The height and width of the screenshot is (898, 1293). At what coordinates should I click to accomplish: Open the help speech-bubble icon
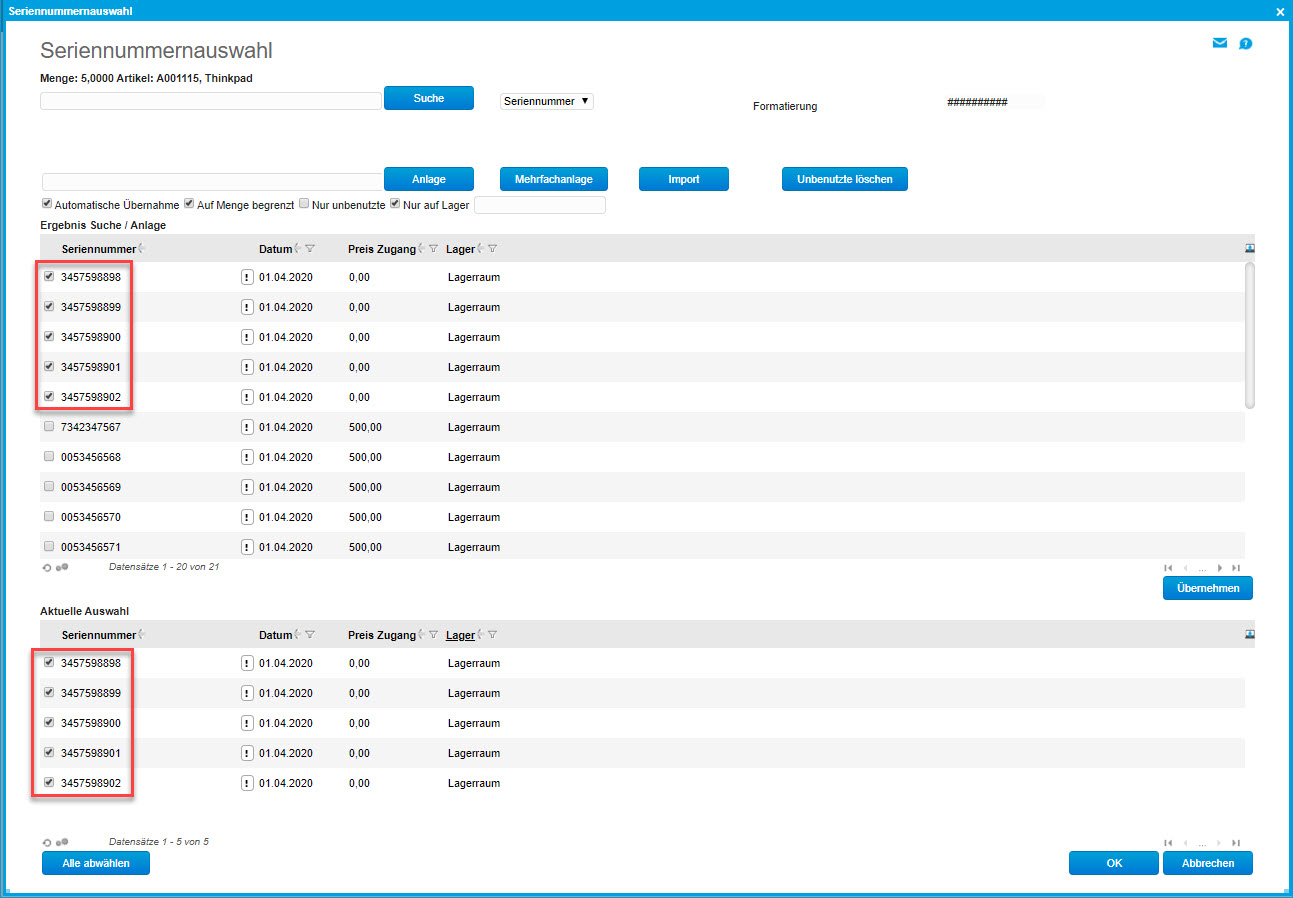(x=1246, y=43)
